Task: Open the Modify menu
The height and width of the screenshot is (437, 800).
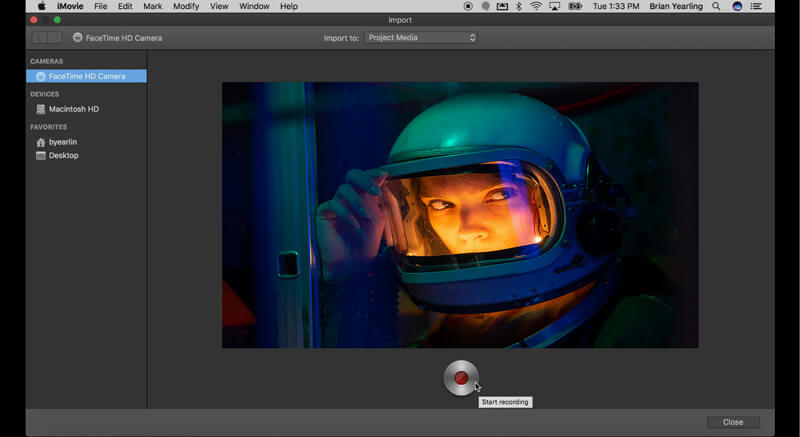Action: pos(186,6)
